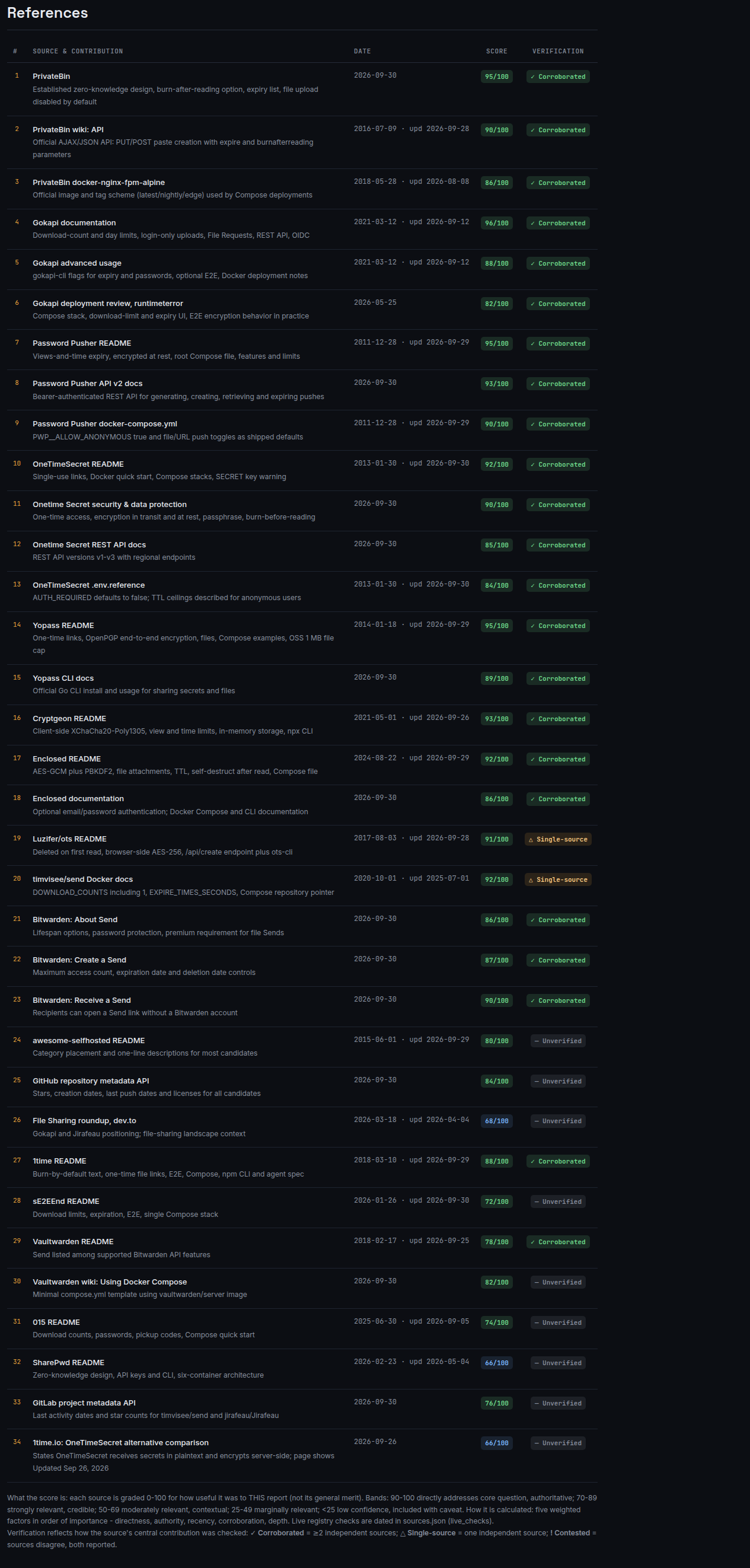The image size is (750, 1568).
Task: Open the PrivateBin wiki: API source
Action: click(68, 130)
